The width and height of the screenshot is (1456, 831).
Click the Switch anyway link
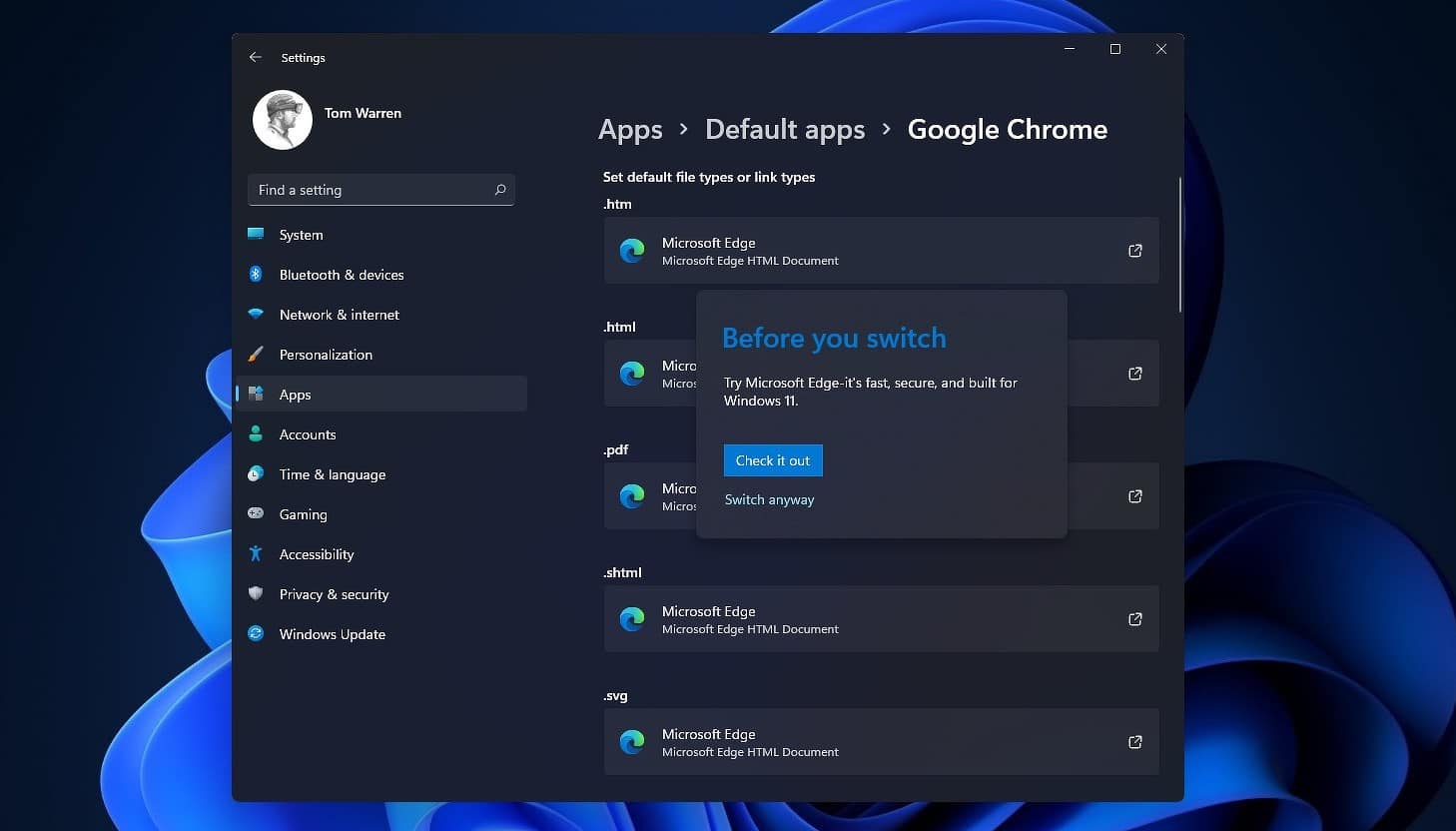click(x=769, y=499)
